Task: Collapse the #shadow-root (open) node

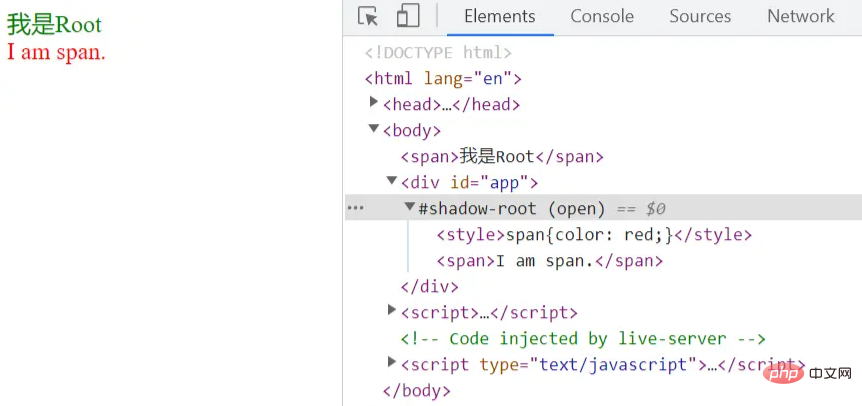Action: tap(410, 207)
